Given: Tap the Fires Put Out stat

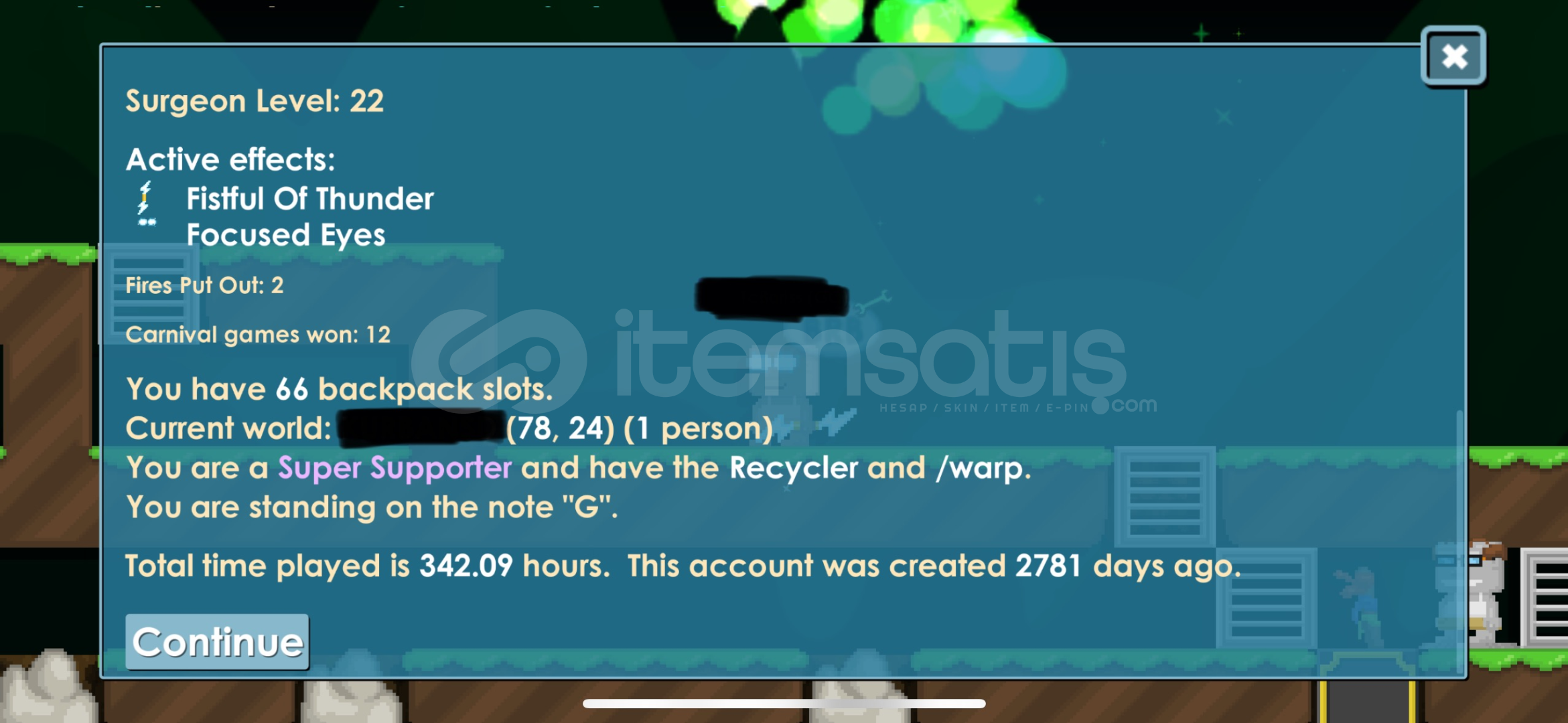Looking at the screenshot, I should (x=204, y=286).
